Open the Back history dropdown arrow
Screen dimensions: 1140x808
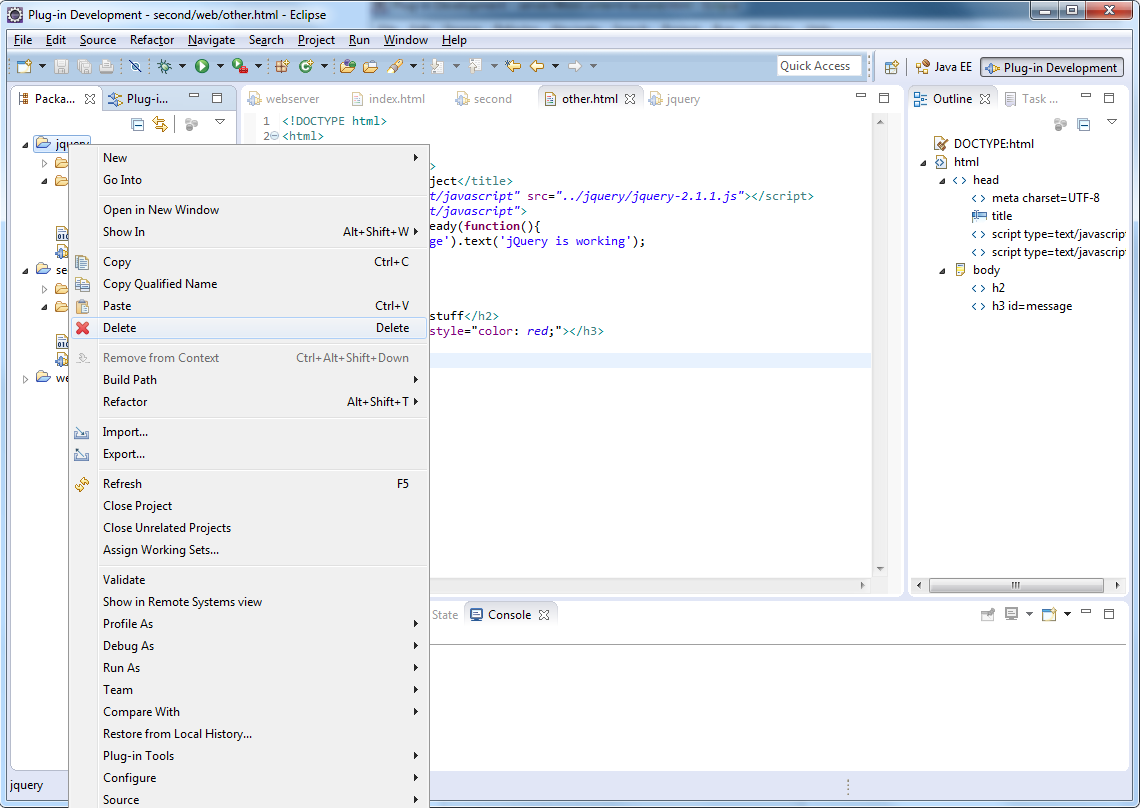(x=555, y=66)
